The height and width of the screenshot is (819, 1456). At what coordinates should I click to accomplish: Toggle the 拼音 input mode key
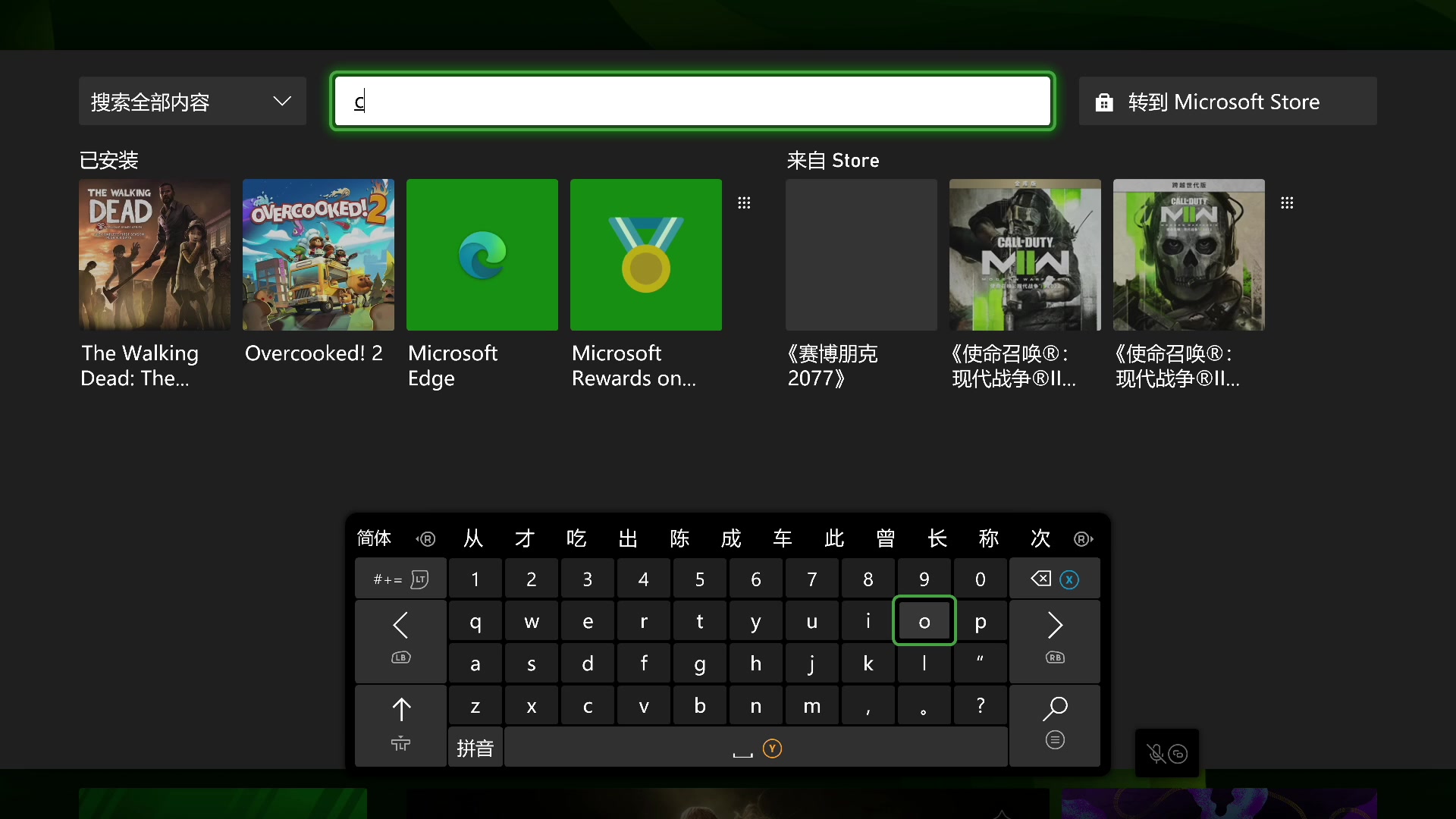(x=475, y=748)
